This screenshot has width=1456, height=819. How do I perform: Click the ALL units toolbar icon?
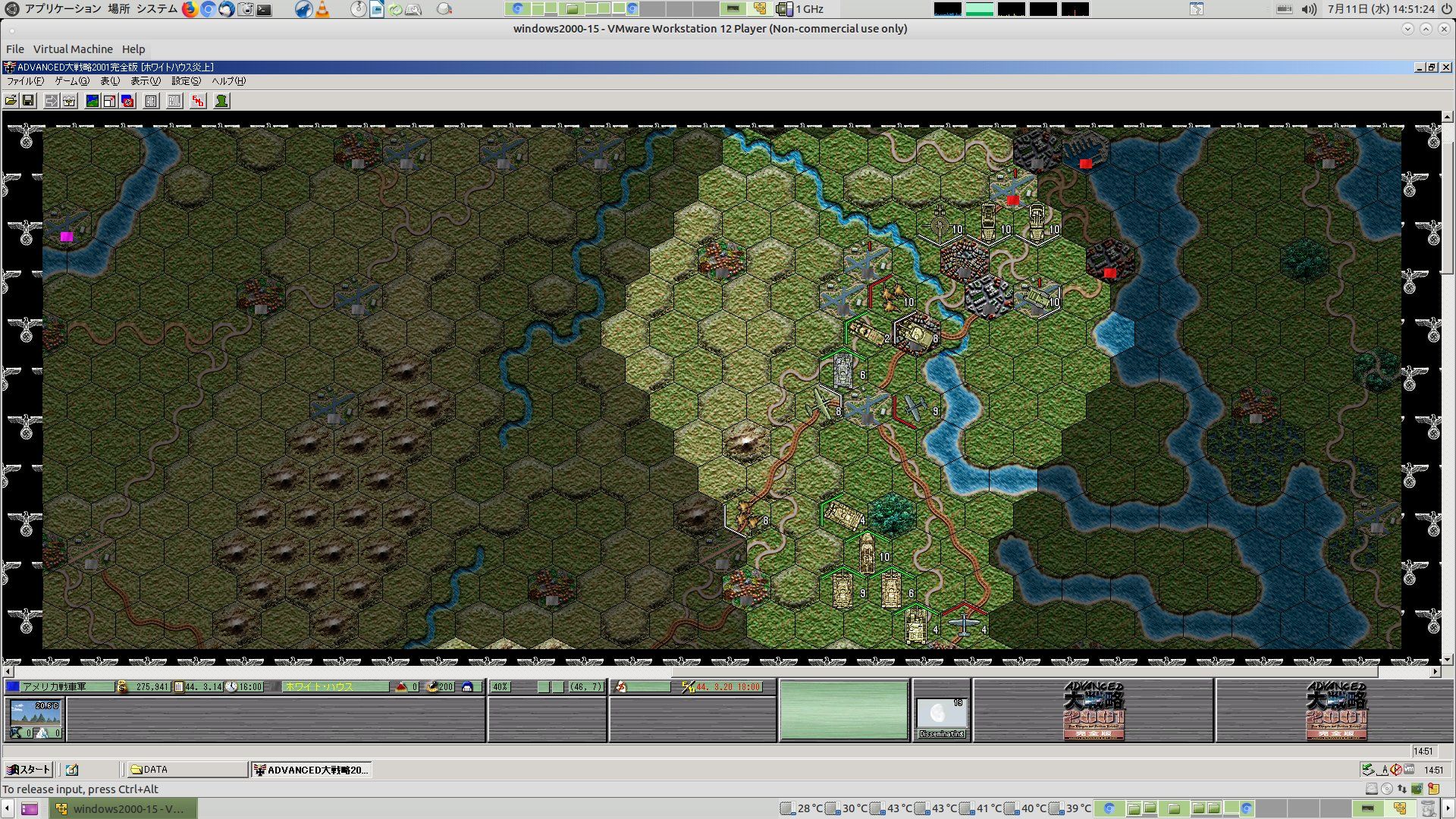pos(174,101)
